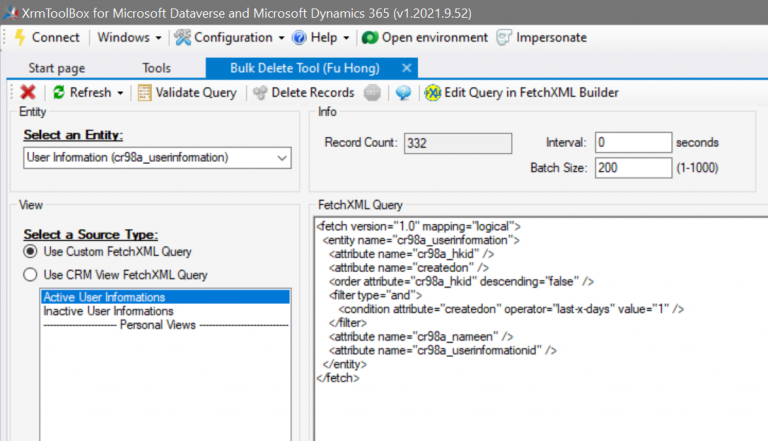Open Edit Query in FetchXML Builder
The width and height of the screenshot is (768, 441).
pyautogui.click(x=522, y=93)
